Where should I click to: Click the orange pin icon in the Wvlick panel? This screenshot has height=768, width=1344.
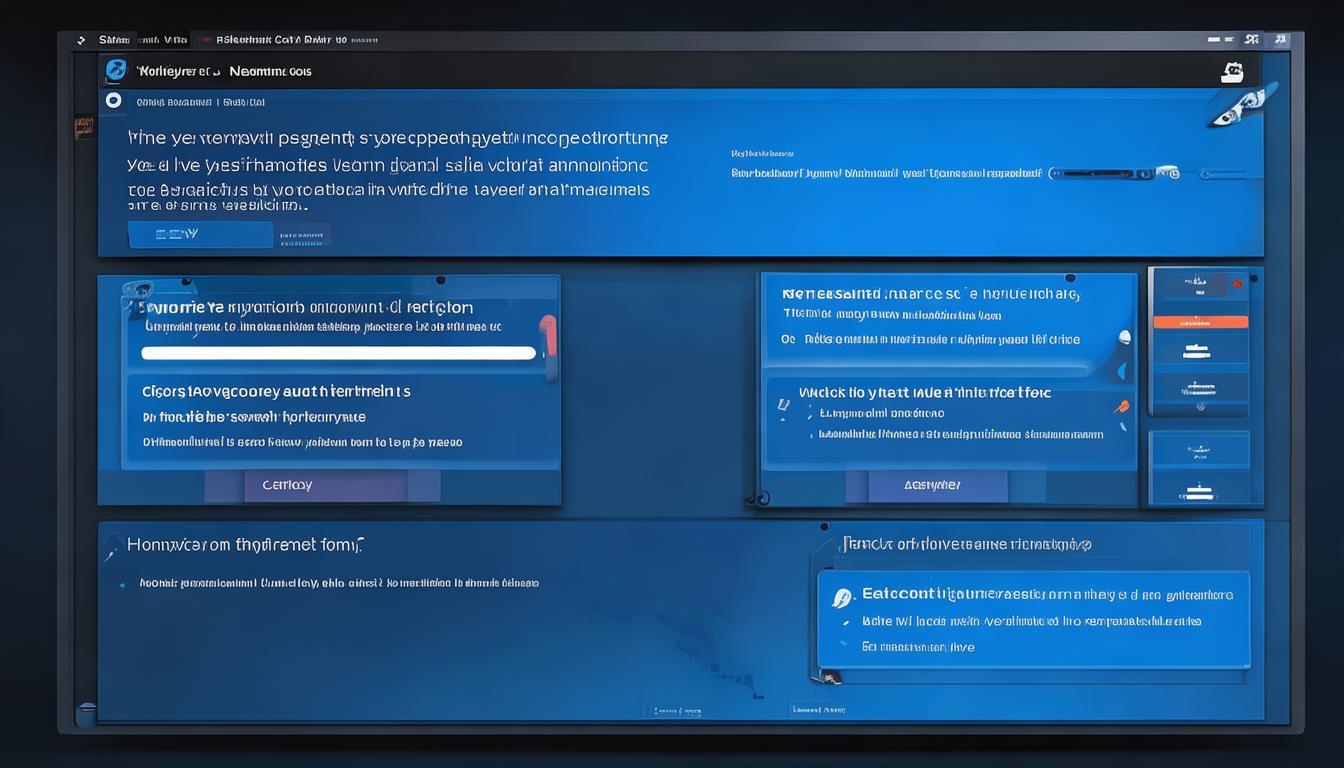(1121, 407)
